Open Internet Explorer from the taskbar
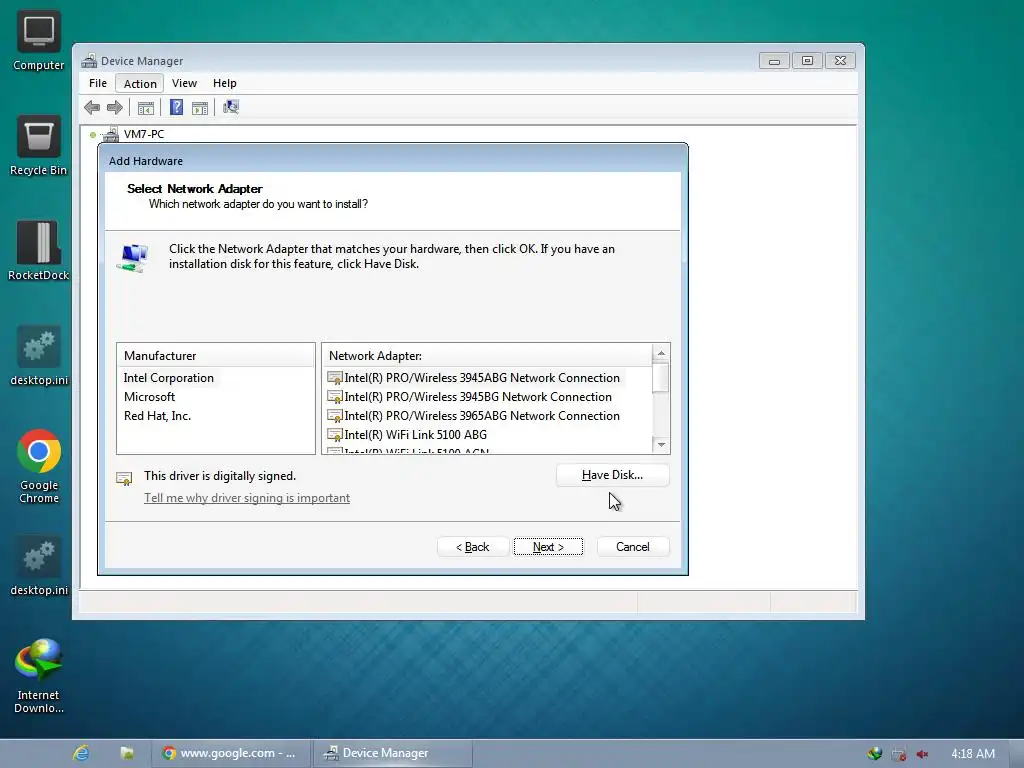Screen dimensions: 1024x768 (81, 753)
